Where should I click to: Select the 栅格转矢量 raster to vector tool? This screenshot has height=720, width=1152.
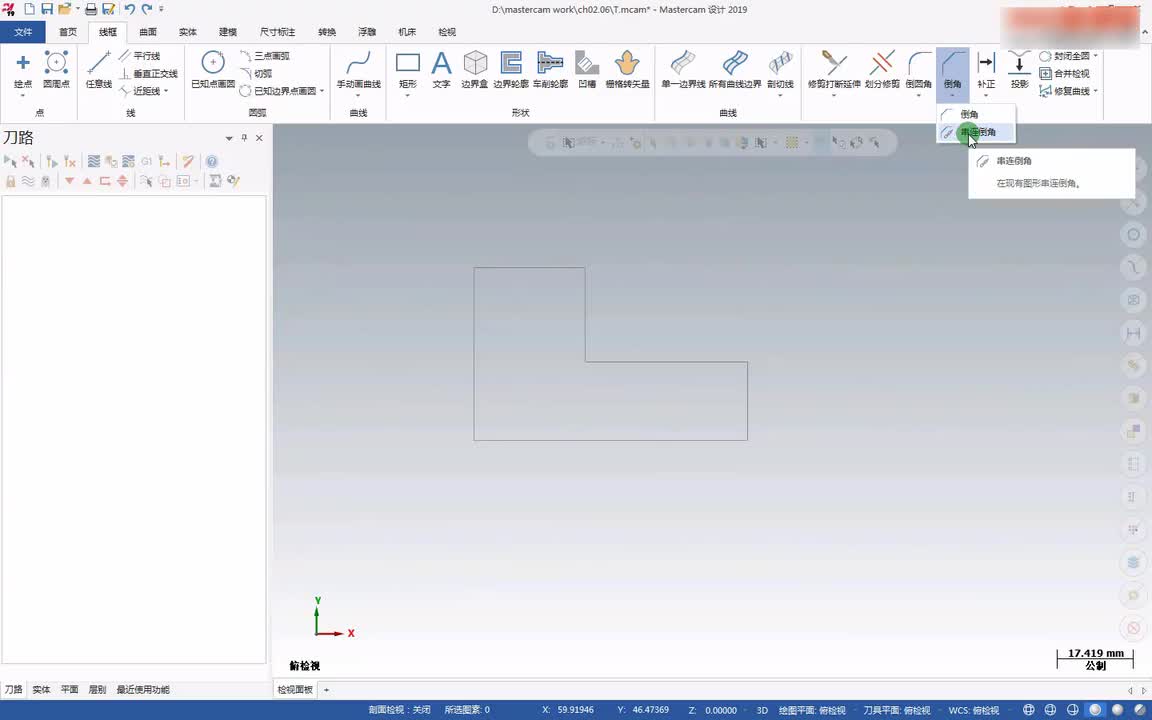click(627, 71)
